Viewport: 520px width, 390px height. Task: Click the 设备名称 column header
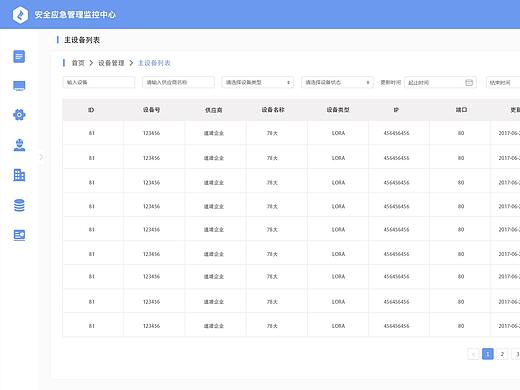[273, 110]
